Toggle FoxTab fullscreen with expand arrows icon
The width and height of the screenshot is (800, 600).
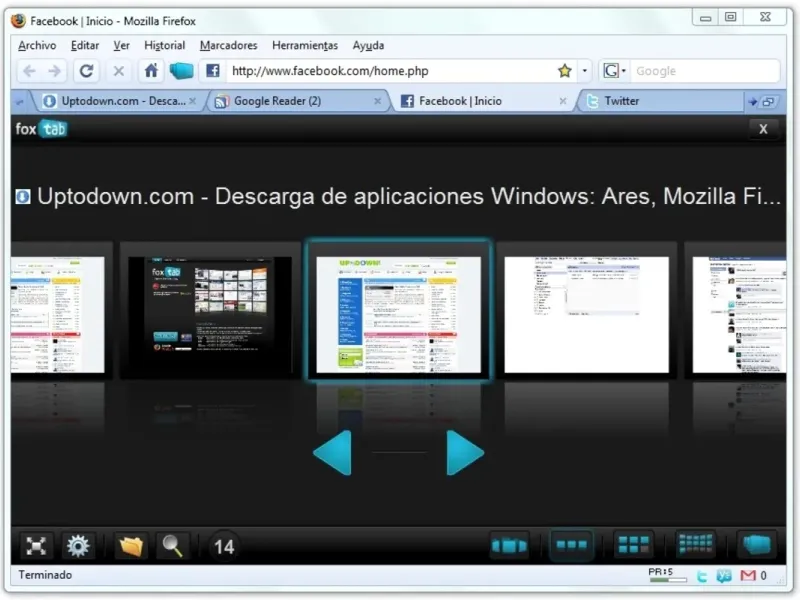(36, 546)
